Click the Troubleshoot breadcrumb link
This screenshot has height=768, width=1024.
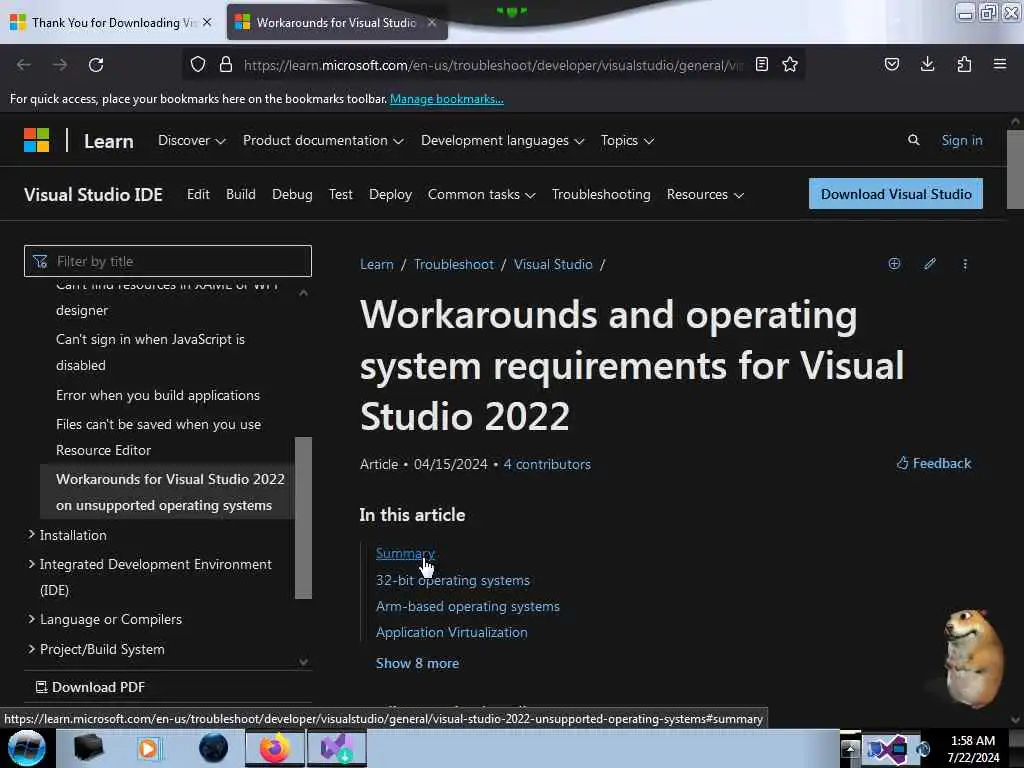(x=454, y=264)
